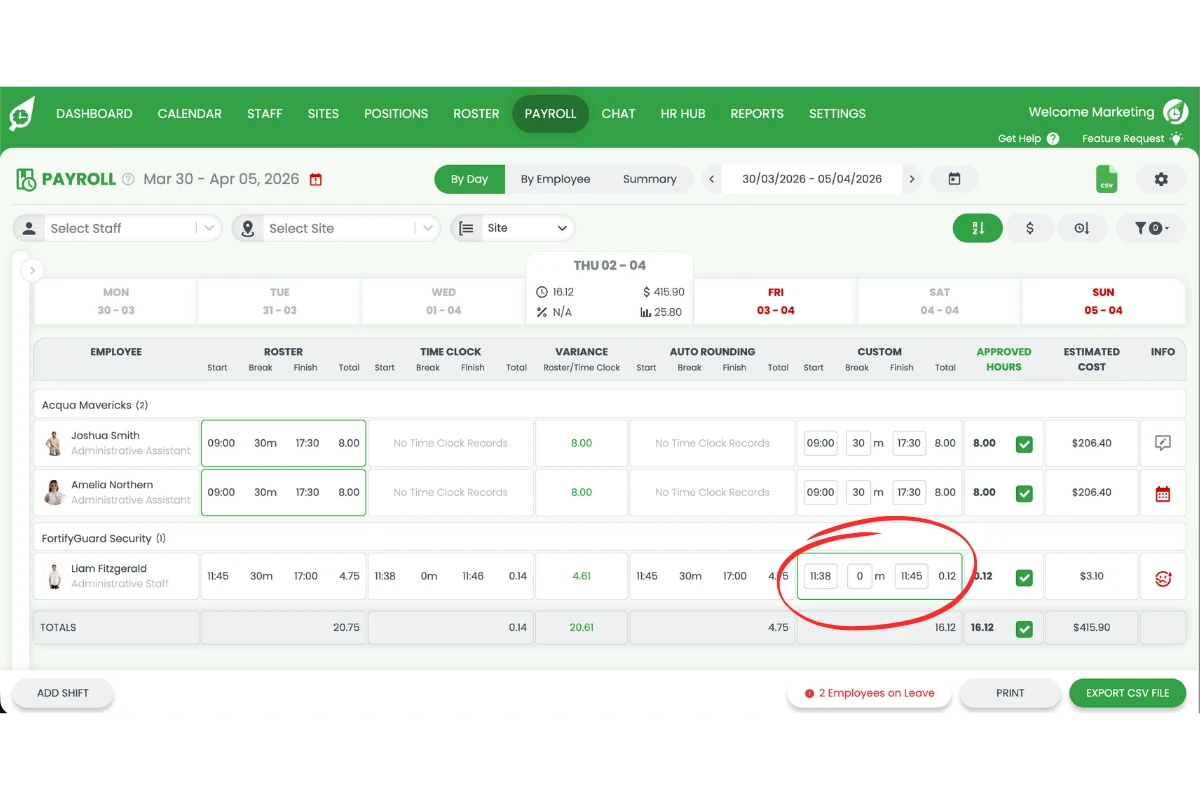Image resolution: width=1200 pixels, height=800 pixels.
Task: Switch to By Employee view
Action: point(555,179)
